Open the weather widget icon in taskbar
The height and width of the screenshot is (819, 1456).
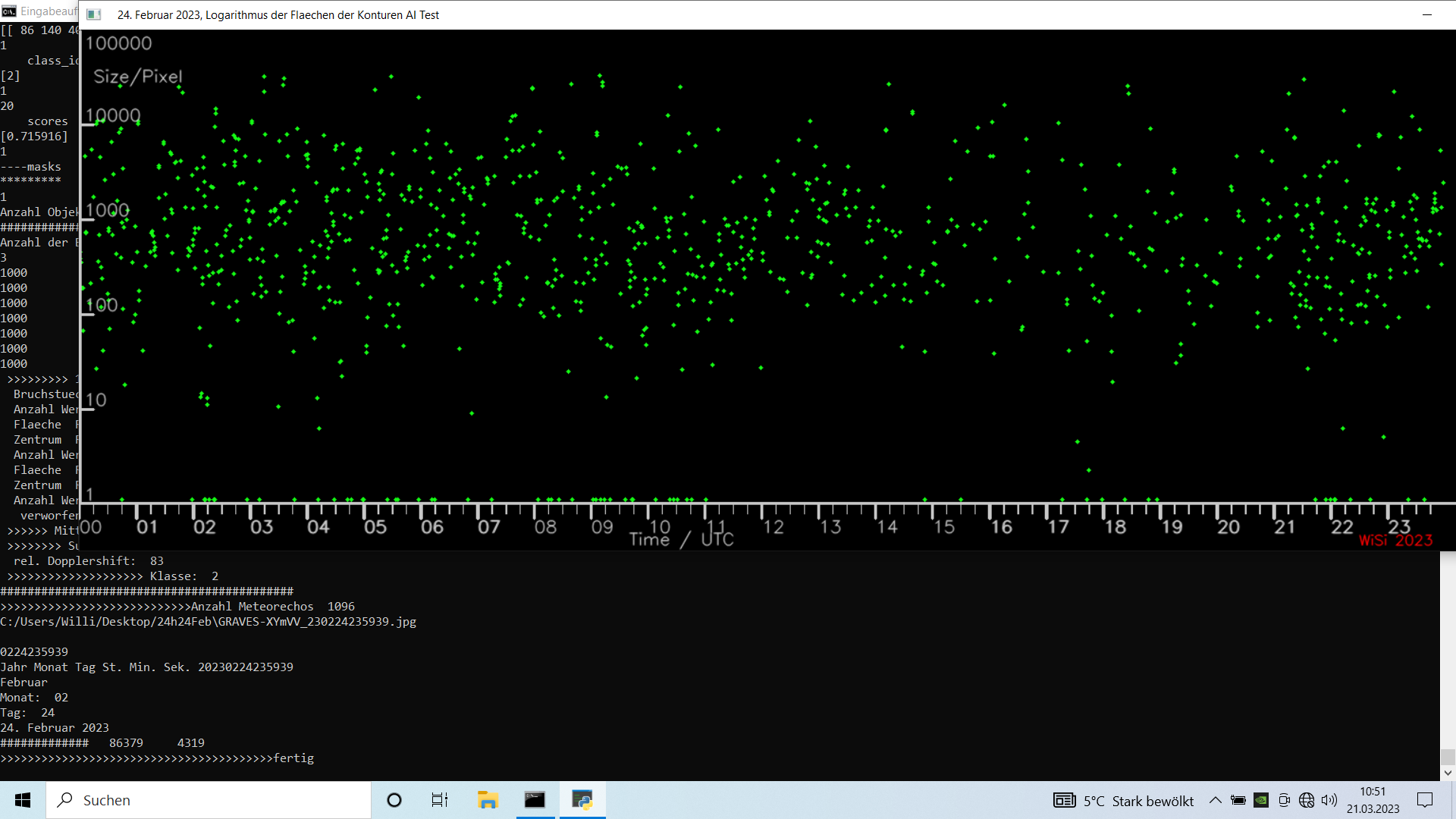click(1064, 800)
